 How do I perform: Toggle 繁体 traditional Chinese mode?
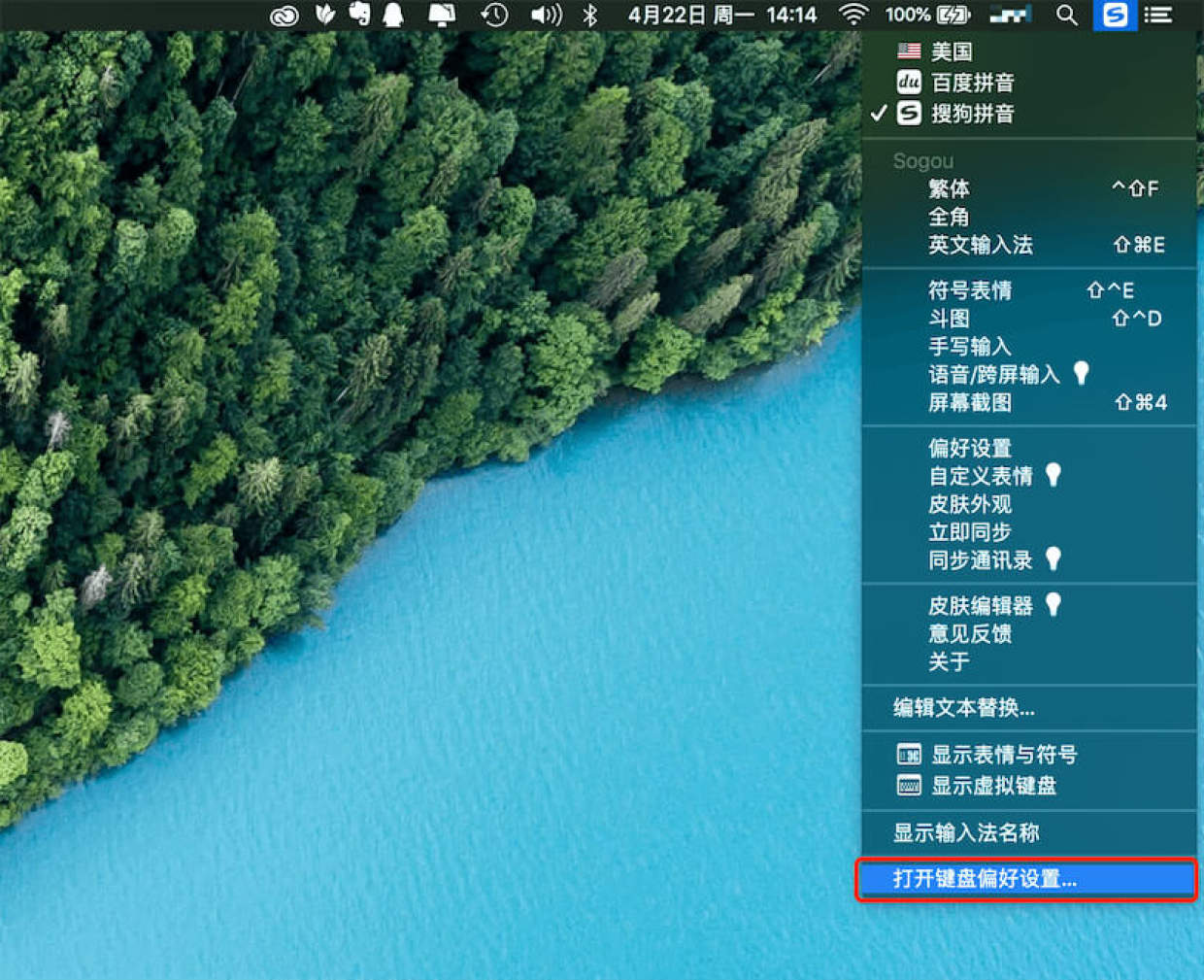(x=1029, y=188)
